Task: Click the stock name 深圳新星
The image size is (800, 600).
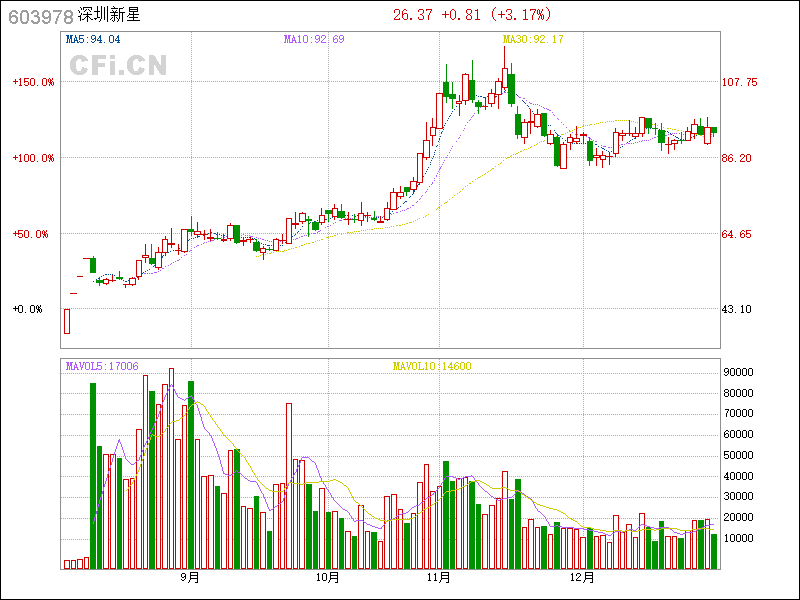Action: [113, 16]
